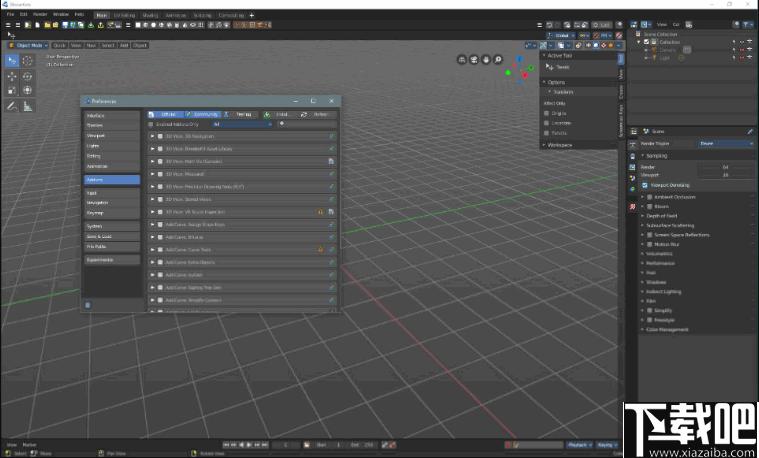Switch to the Sculpting workspace tab
Viewport: 759px width, 458px height.
[202, 16]
